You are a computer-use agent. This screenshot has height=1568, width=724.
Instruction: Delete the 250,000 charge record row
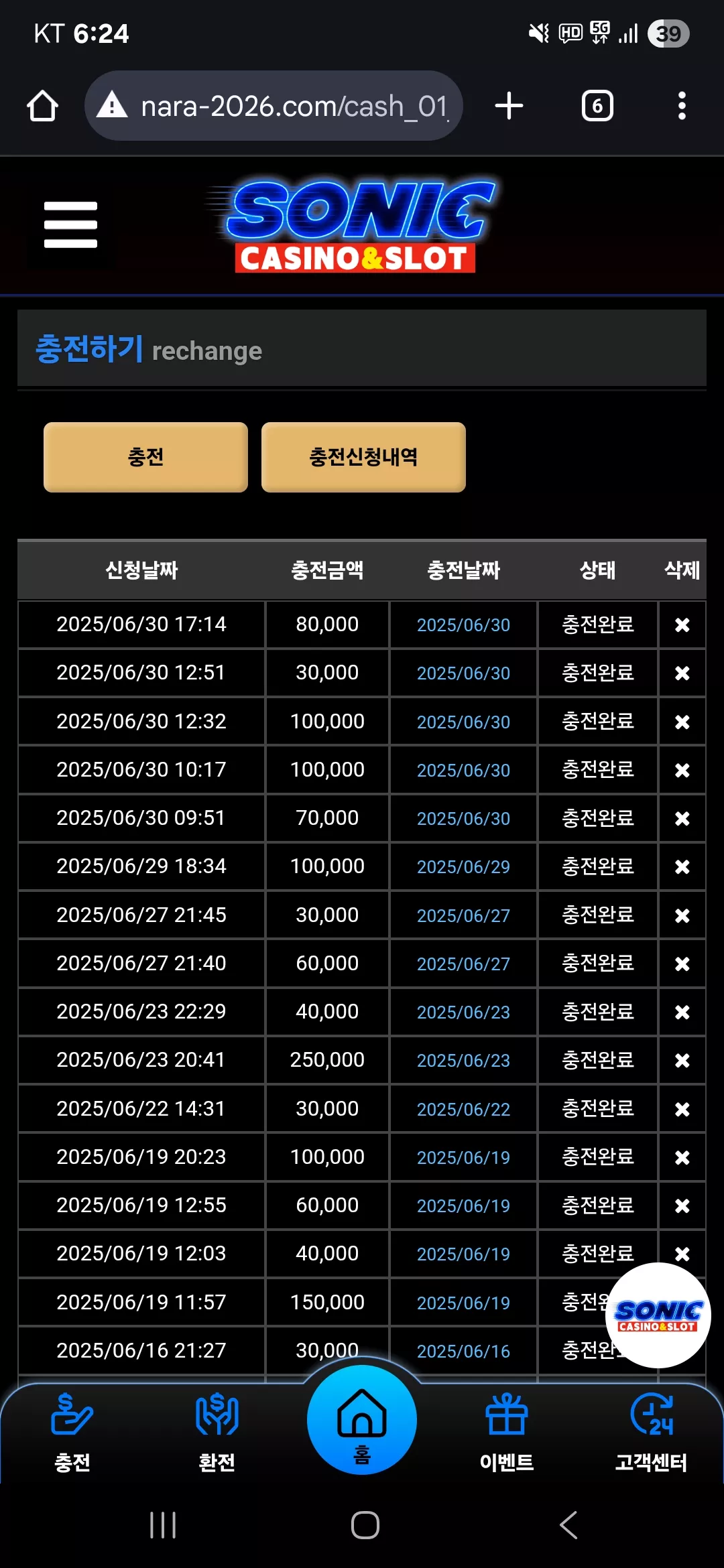pyautogui.click(x=682, y=1060)
